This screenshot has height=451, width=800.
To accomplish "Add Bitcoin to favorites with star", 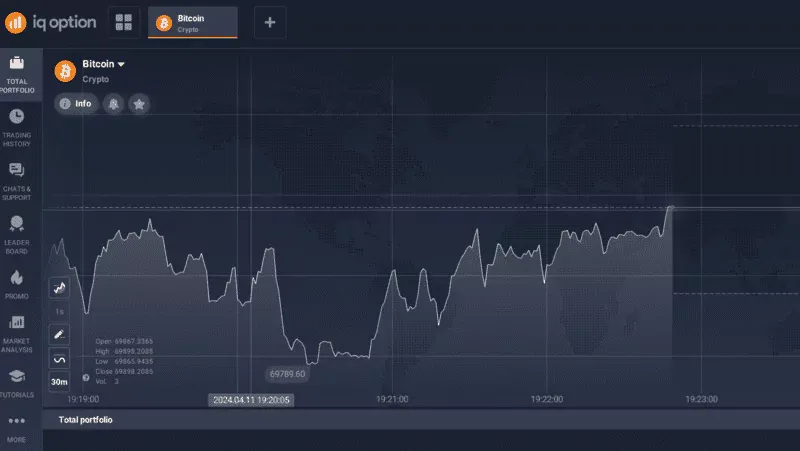I will (139, 104).
